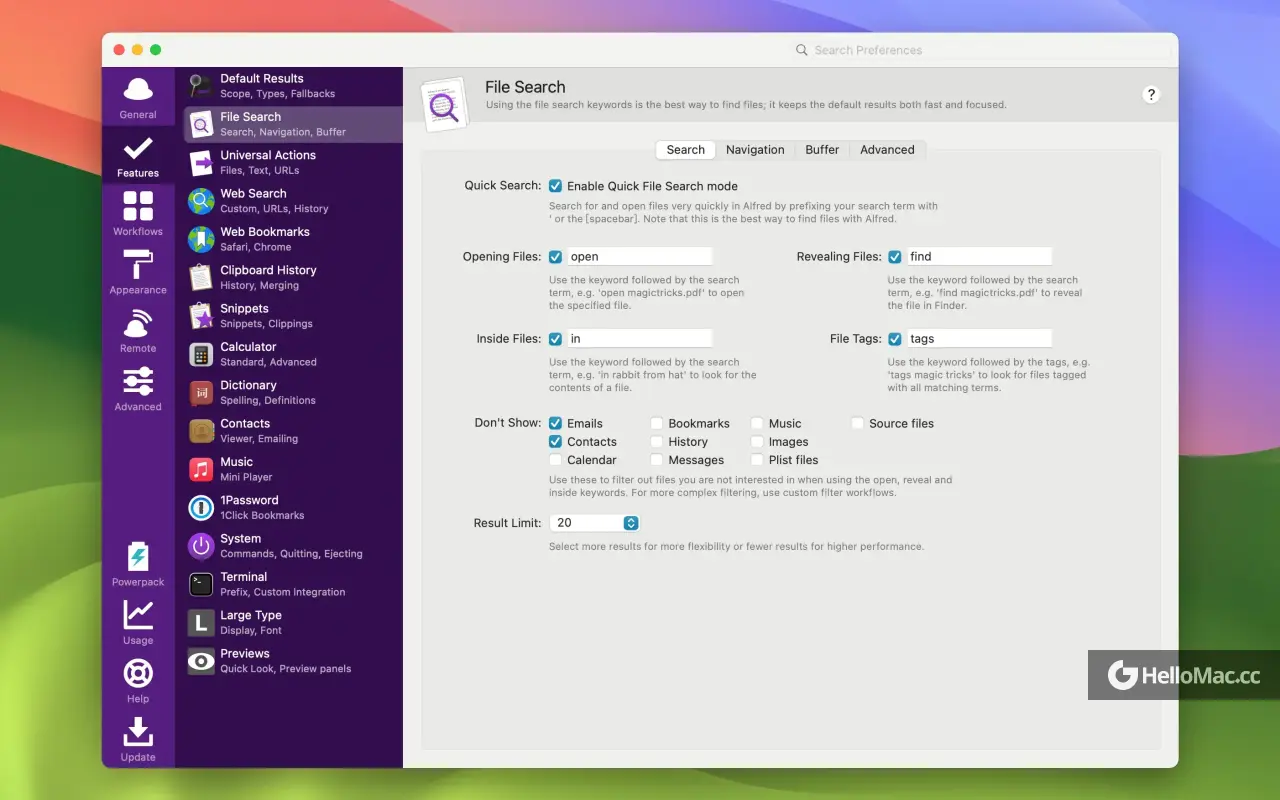The width and height of the screenshot is (1280, 800).
Task: Open the Powerpack section
Action: click(x=138, y=564)
